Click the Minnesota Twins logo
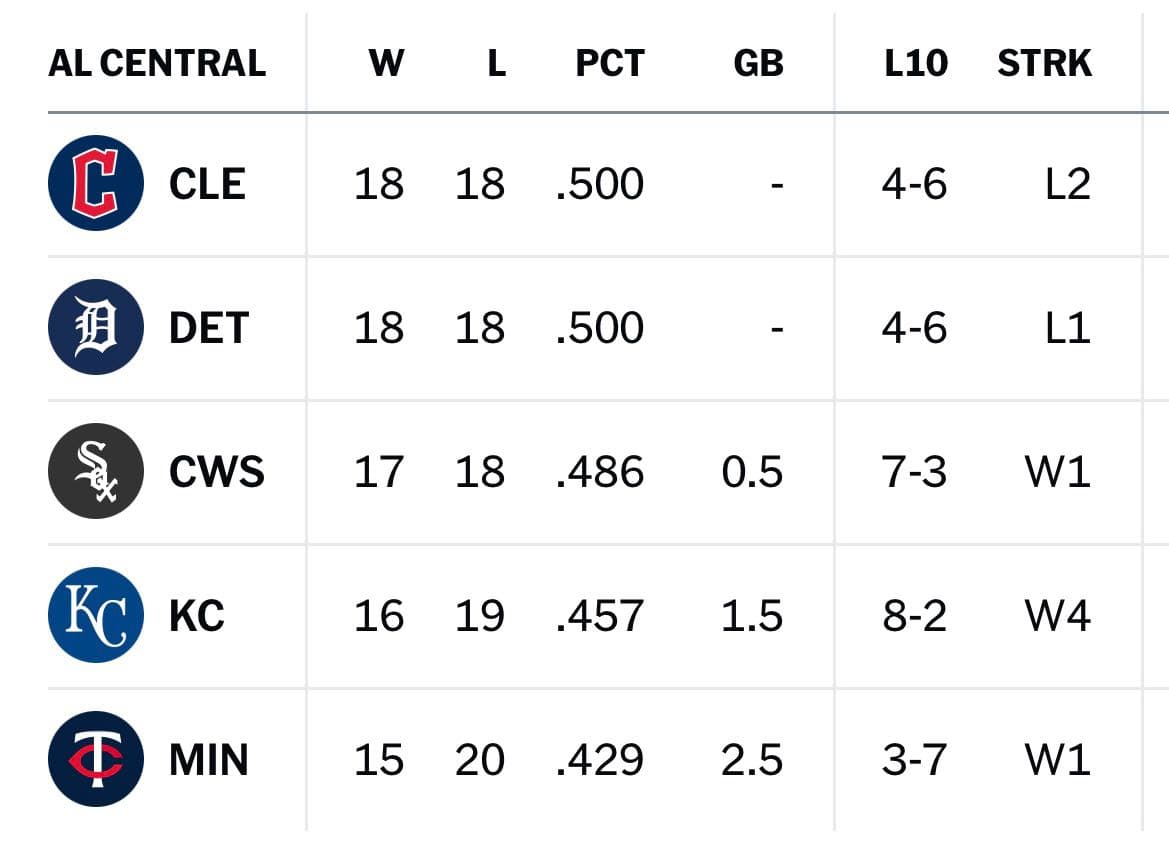Viewport: 1169px width, 849px height. click(96, 759)
